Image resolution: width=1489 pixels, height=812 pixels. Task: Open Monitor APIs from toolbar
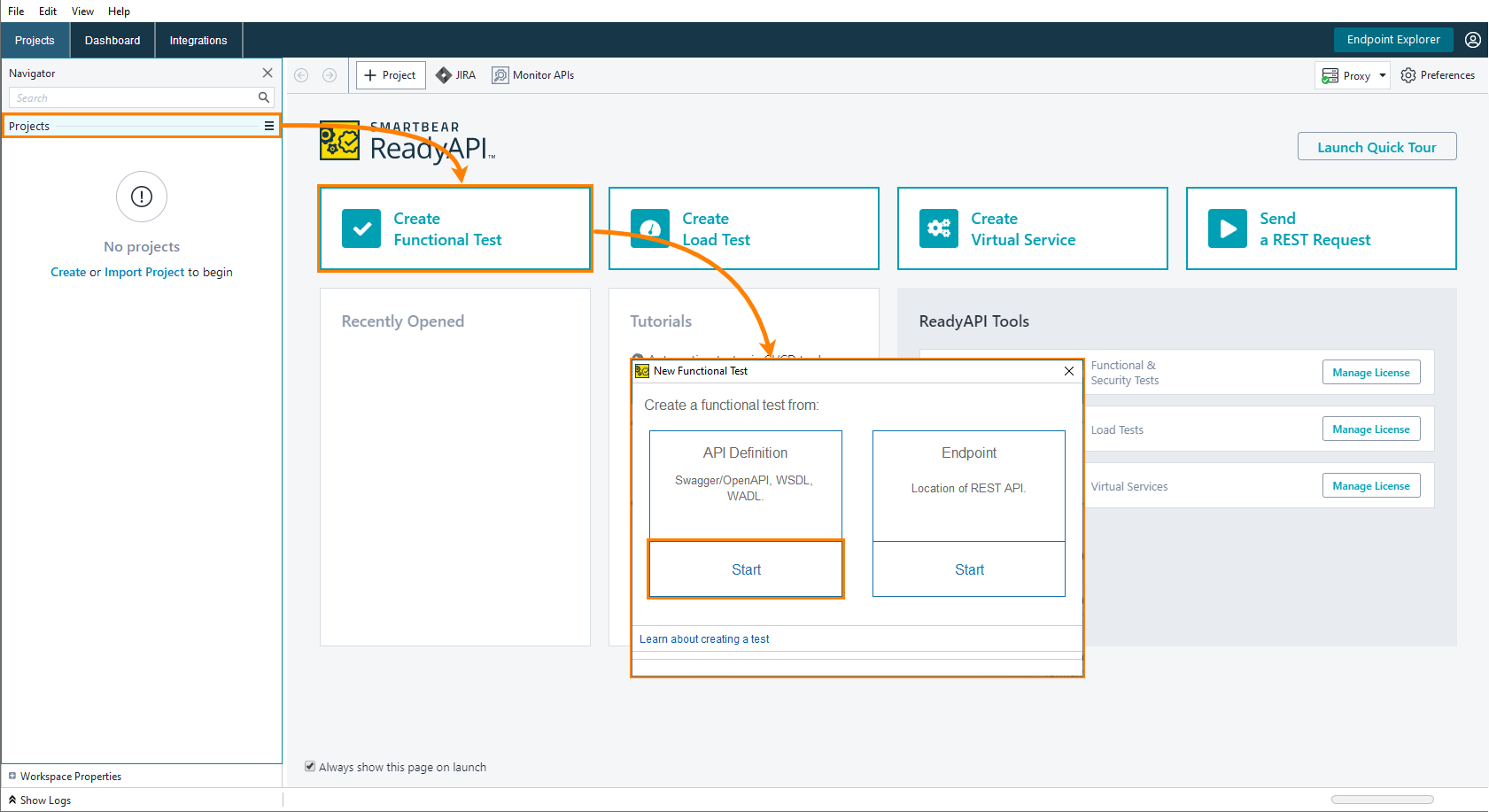point(533,75)
